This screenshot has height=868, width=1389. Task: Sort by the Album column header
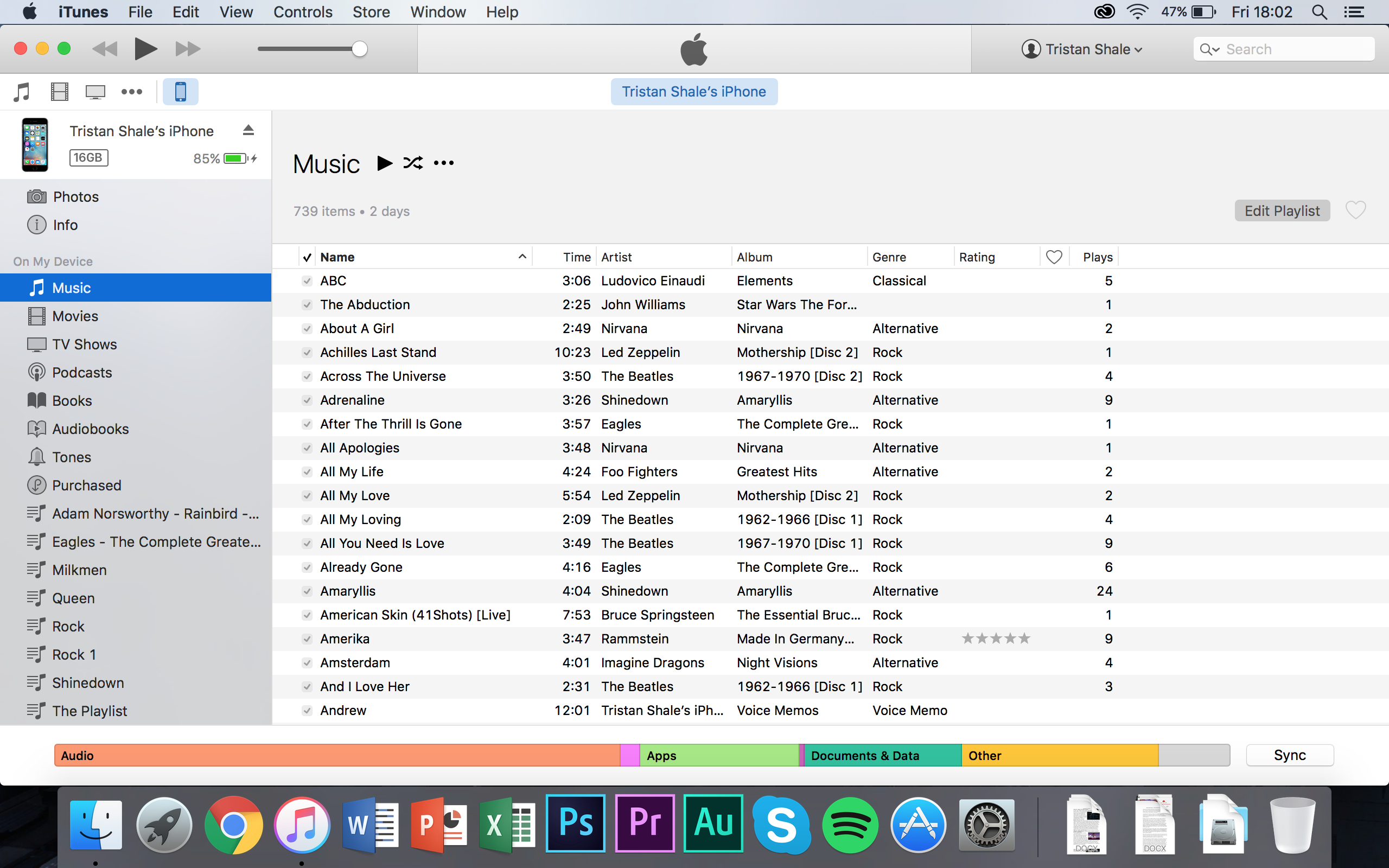tap(800, 257)
